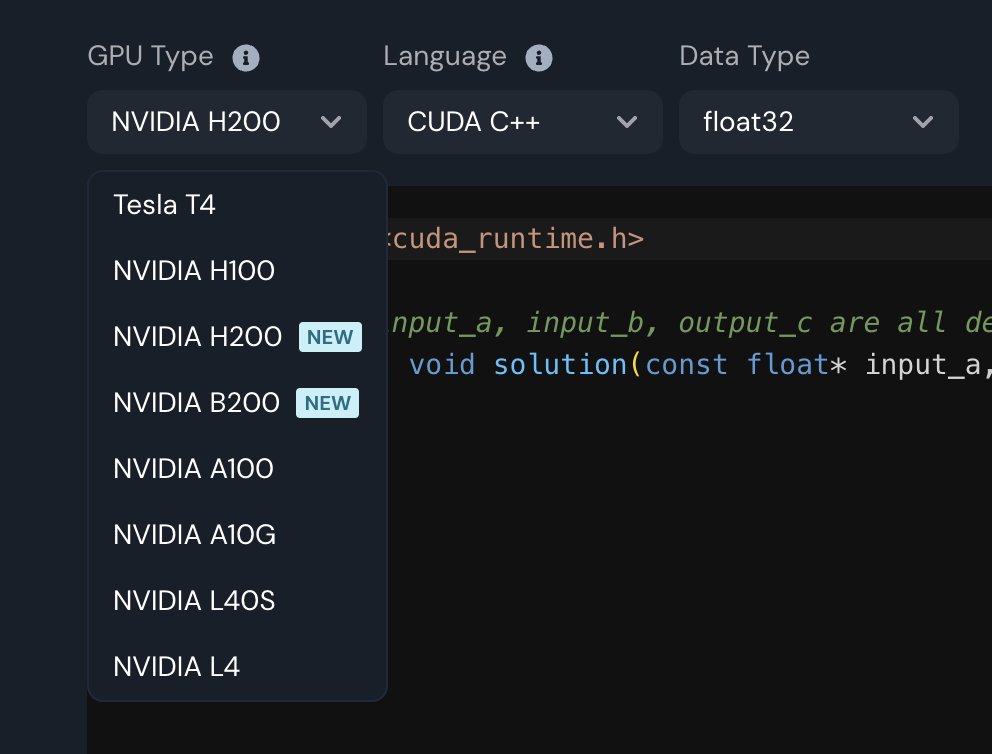Image resolution: width=992 pixels, height=754 pixels.
Task: Click the green comment line in code editor
Action: [x=690, y=323]
